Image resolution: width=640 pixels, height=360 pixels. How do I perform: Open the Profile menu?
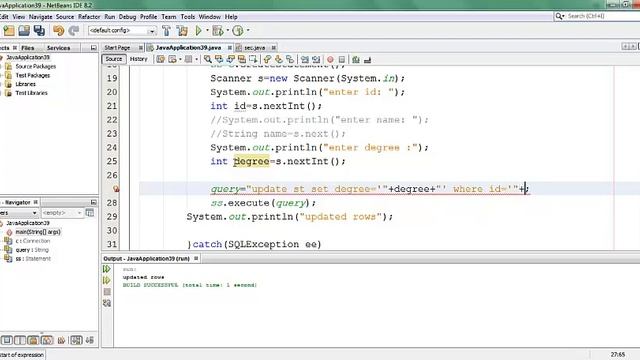149,17
